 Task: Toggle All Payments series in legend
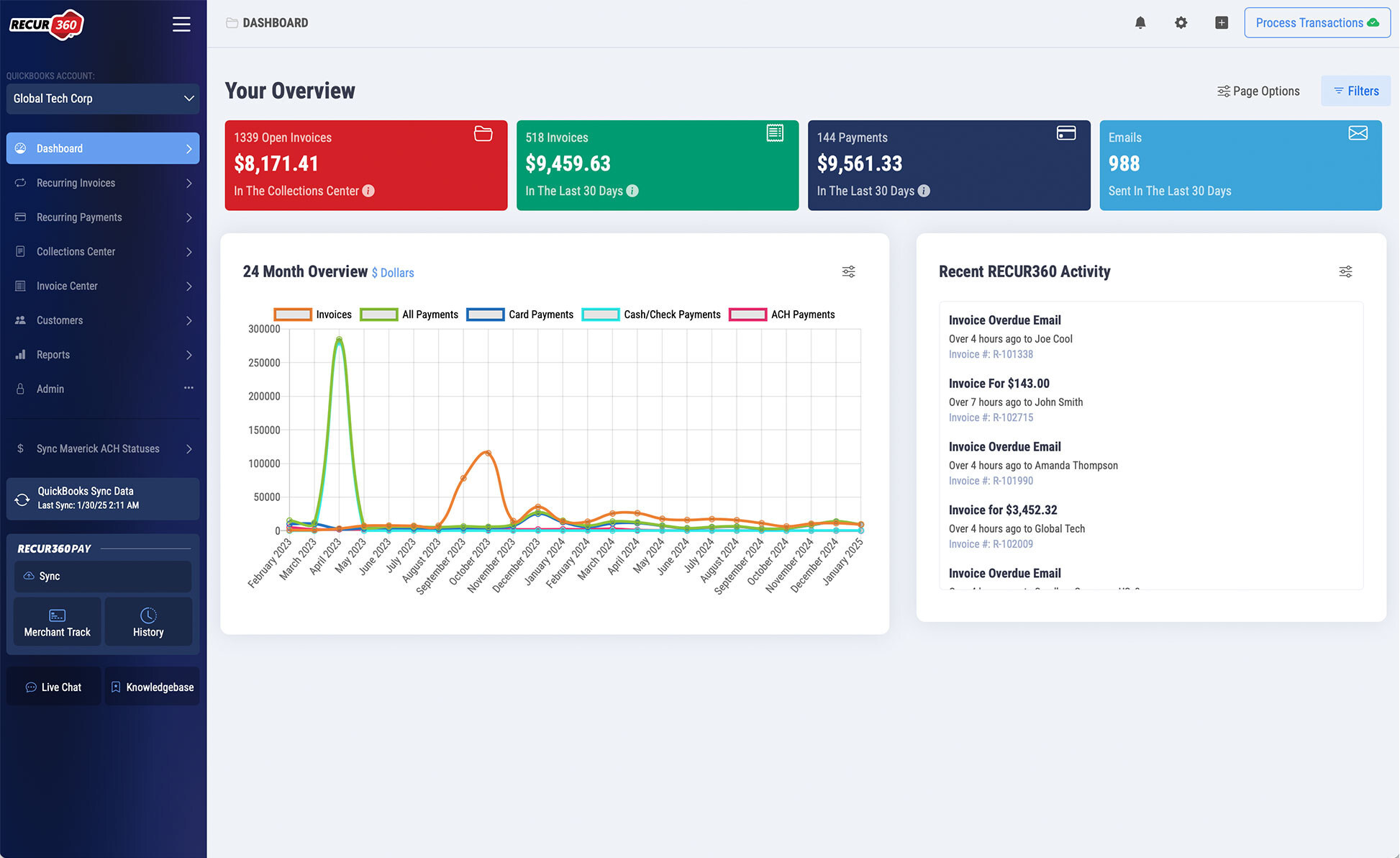point(409,315)
